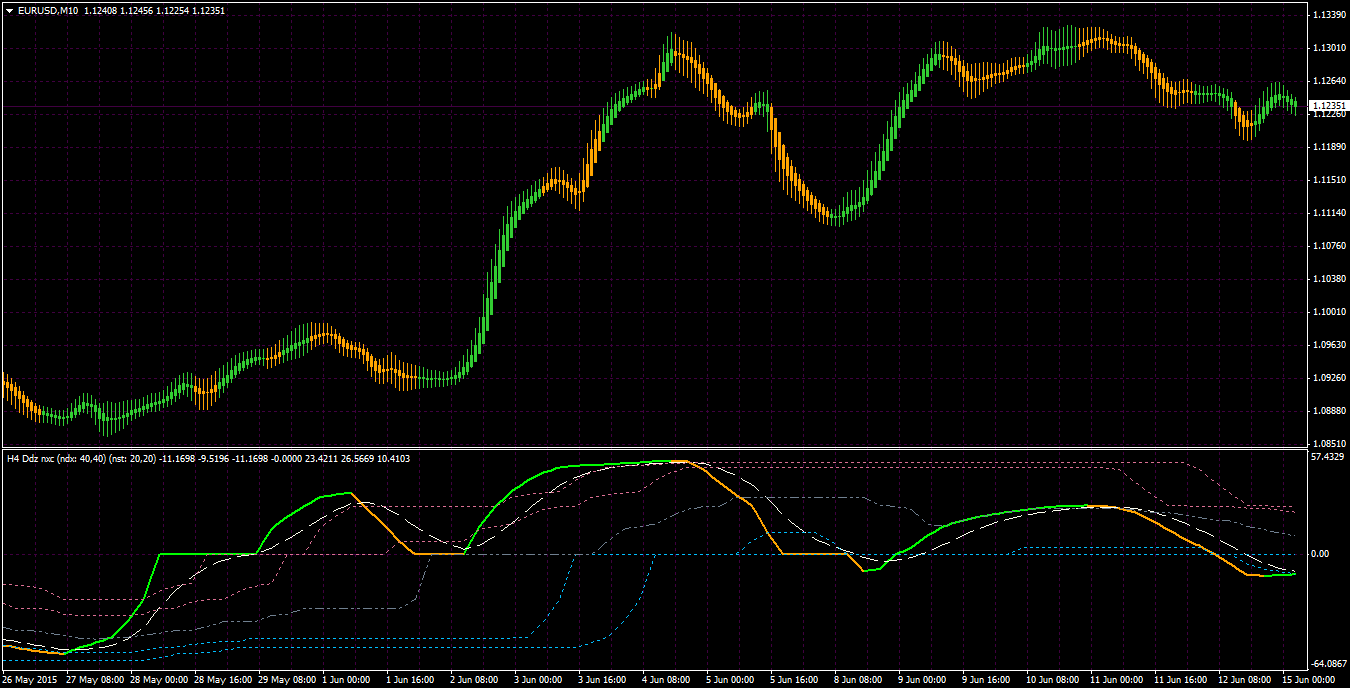Click the current price tag 1.12351
The width and height of the screenshot is (1350, 688).
(x=1328, y=105)
